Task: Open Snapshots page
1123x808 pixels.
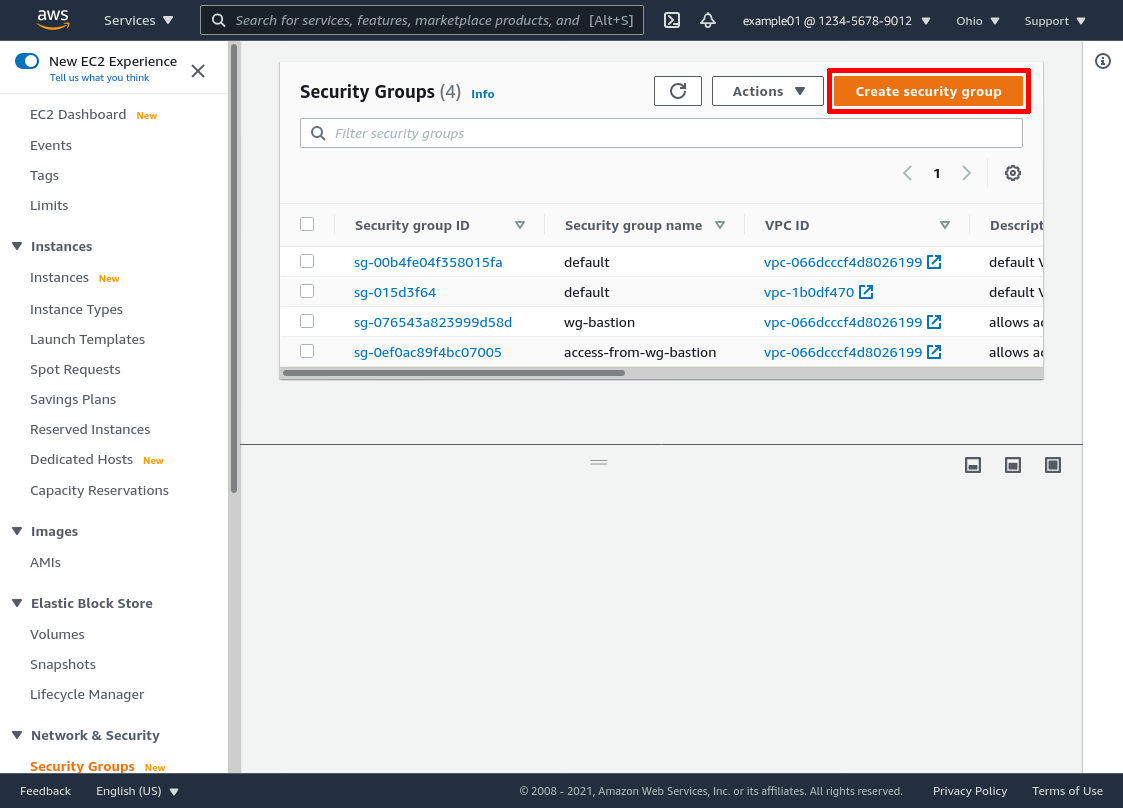Action: [63, 665]
